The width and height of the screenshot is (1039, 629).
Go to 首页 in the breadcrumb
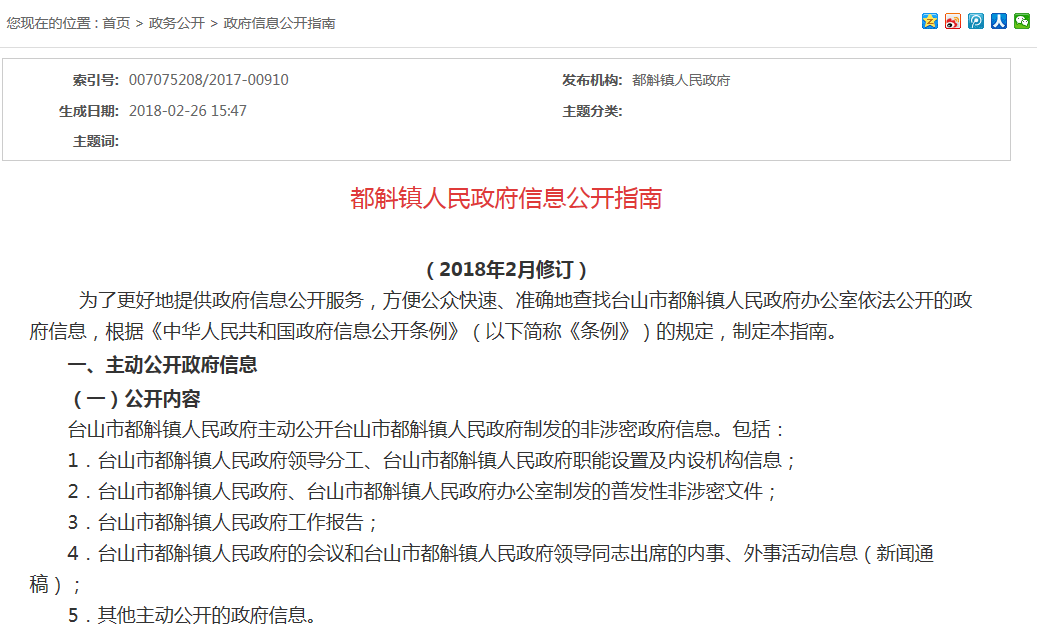pyautogui.click(x=116, y=23)
